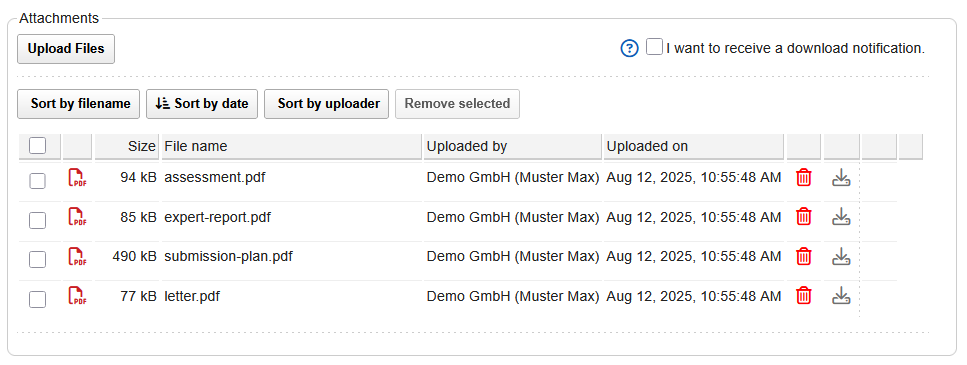Viewport: 967px width, 365px height.
Task: Enable download notification checkbox
Action: click(x=654, y=47)
